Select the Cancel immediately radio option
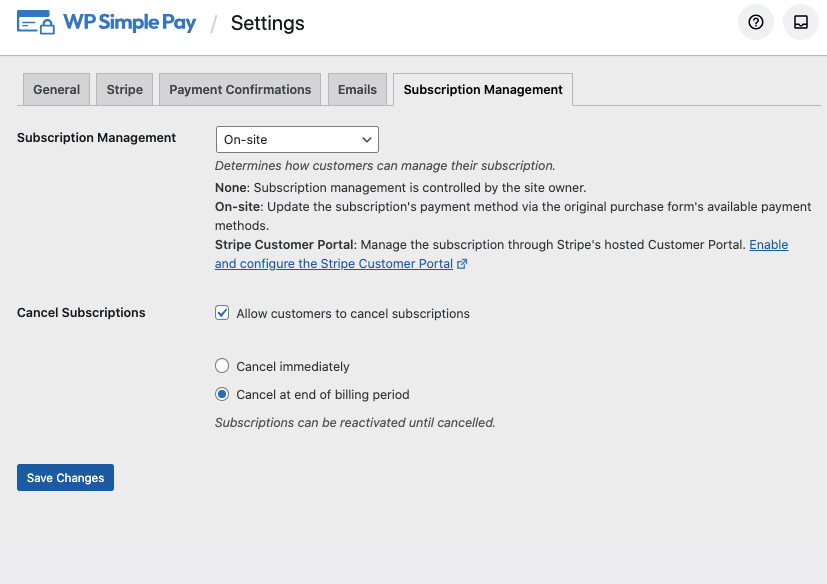827x584 pixels. click(x=223, y=366)
